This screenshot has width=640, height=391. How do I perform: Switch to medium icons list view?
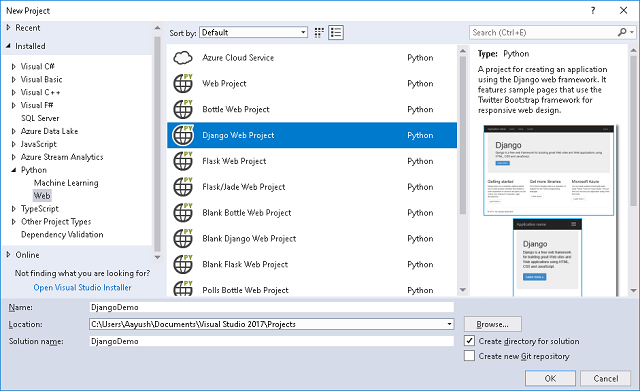click(336, 33)
